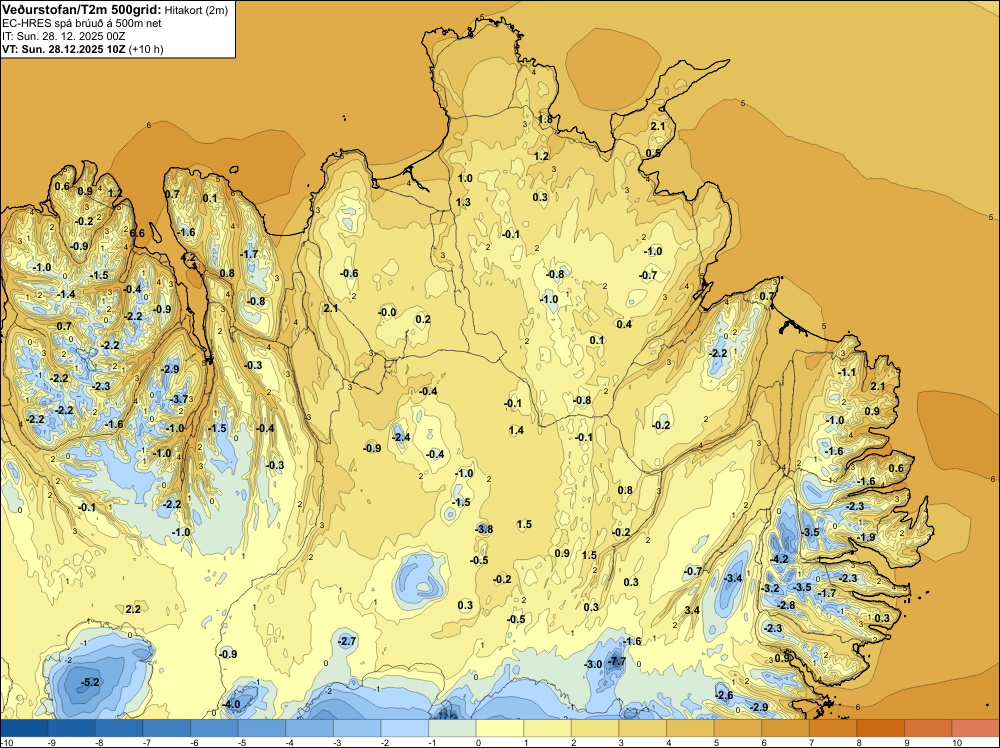Click legend swatch between 0 and 1
Screen dimensions: 1000x748
[x=500, y=728]
